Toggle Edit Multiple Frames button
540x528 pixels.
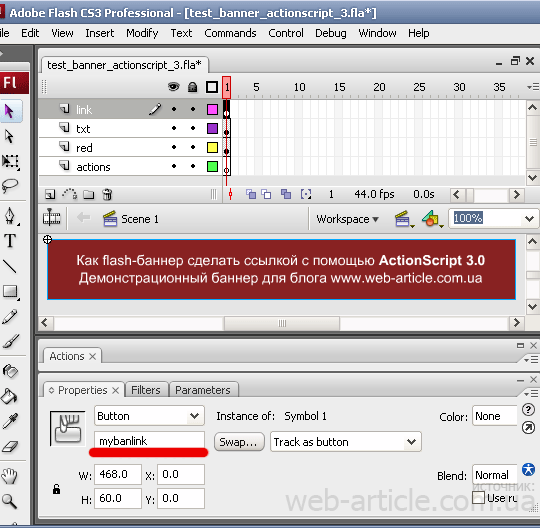[x=286, y=194]
